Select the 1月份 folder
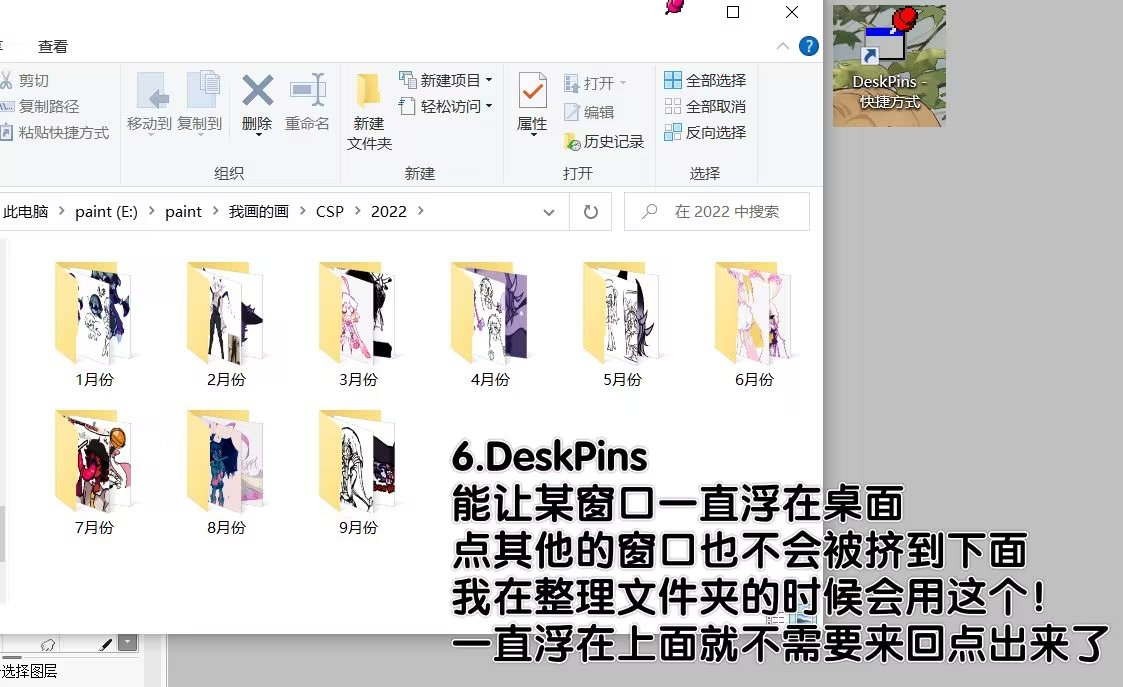 94,325
